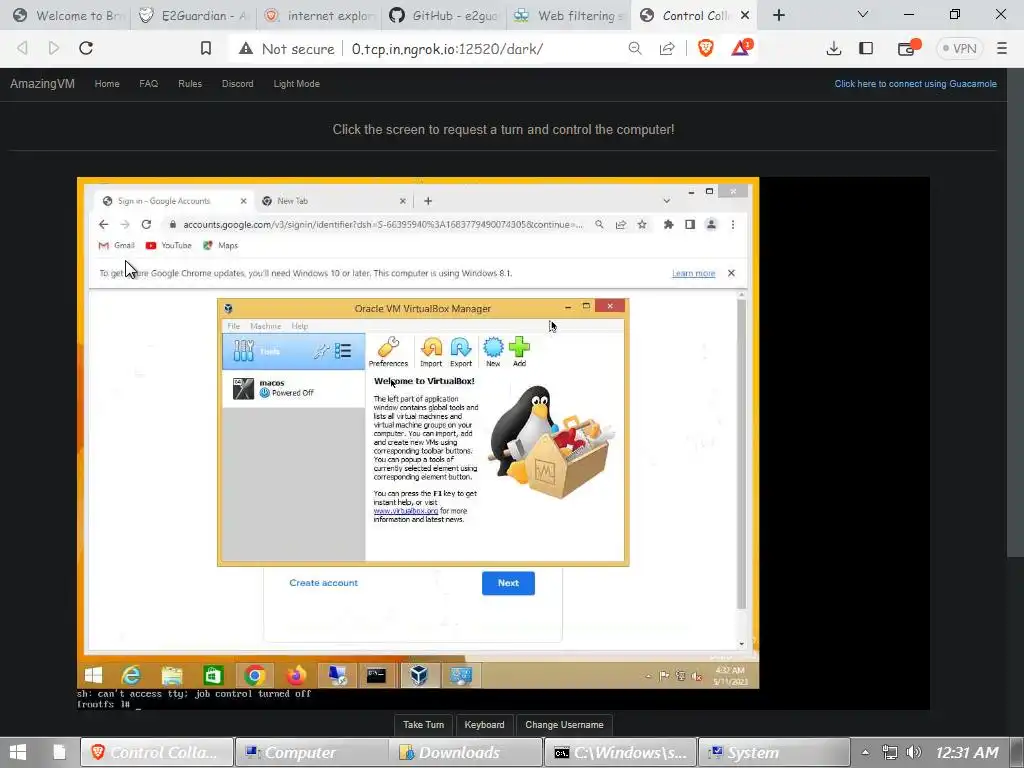Open Brave main hamburger menu

1002,48
